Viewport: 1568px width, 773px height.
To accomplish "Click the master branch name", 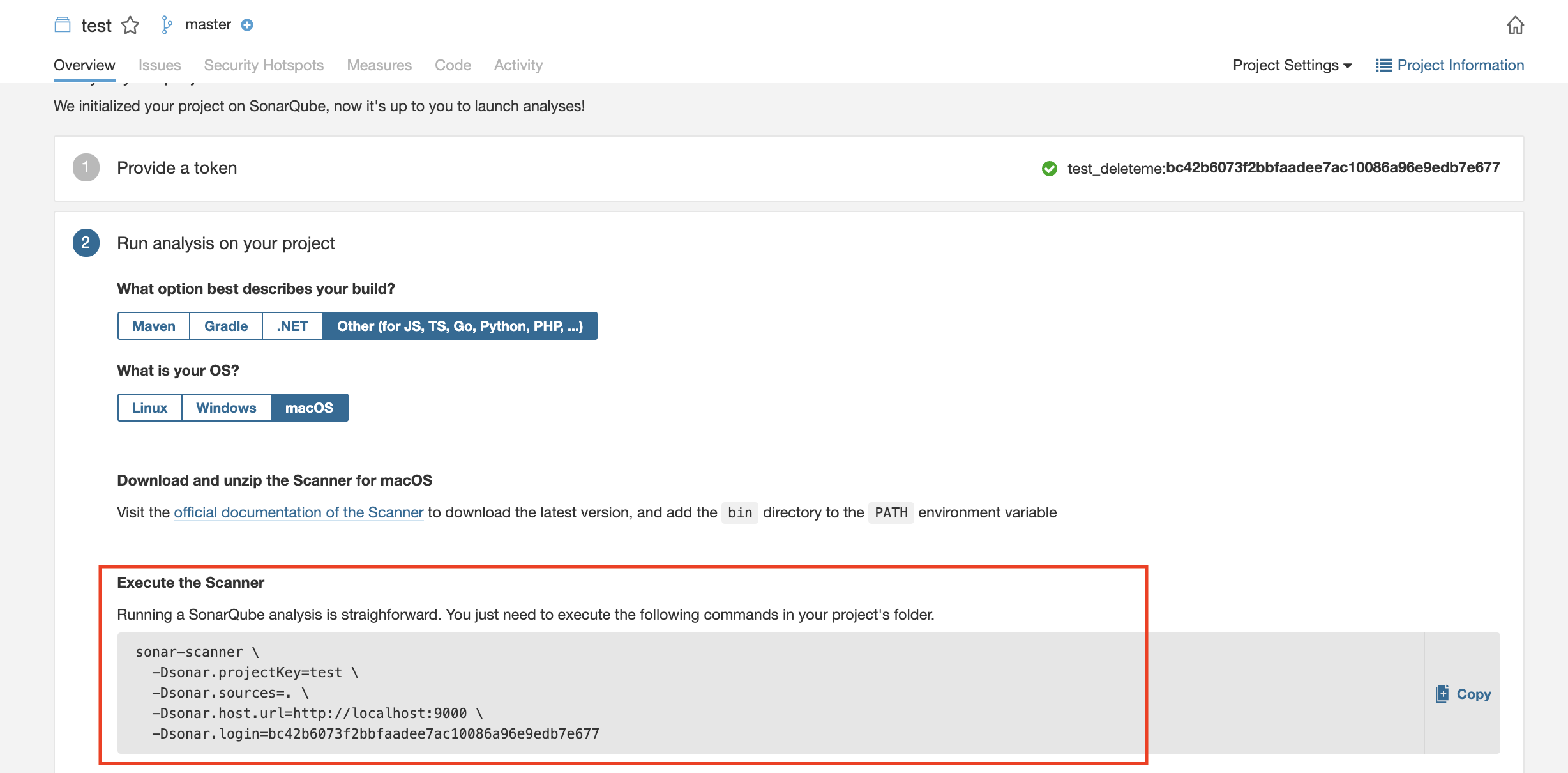I will pos(208,25).
